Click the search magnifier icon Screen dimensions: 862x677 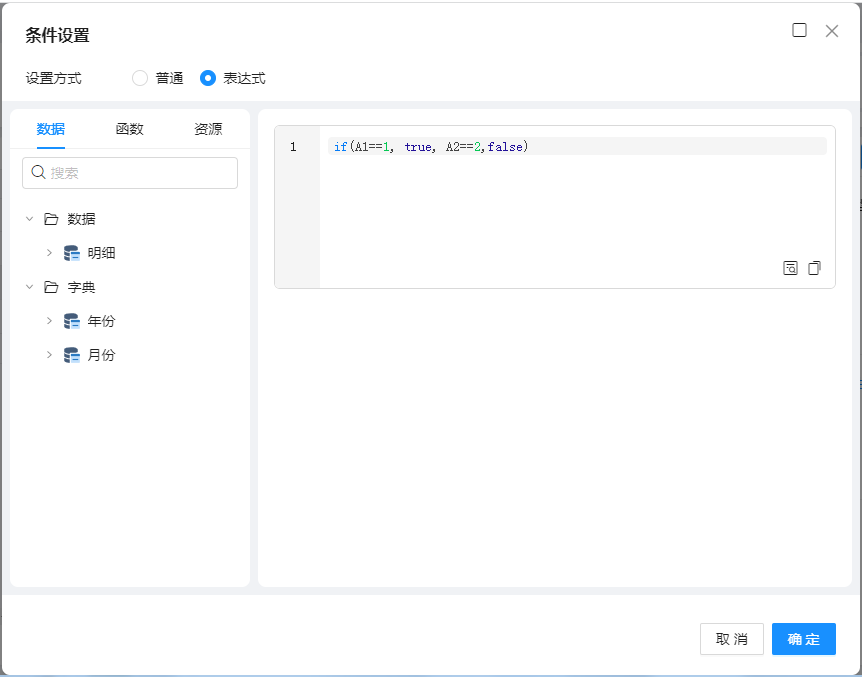[x=39, y=172]
